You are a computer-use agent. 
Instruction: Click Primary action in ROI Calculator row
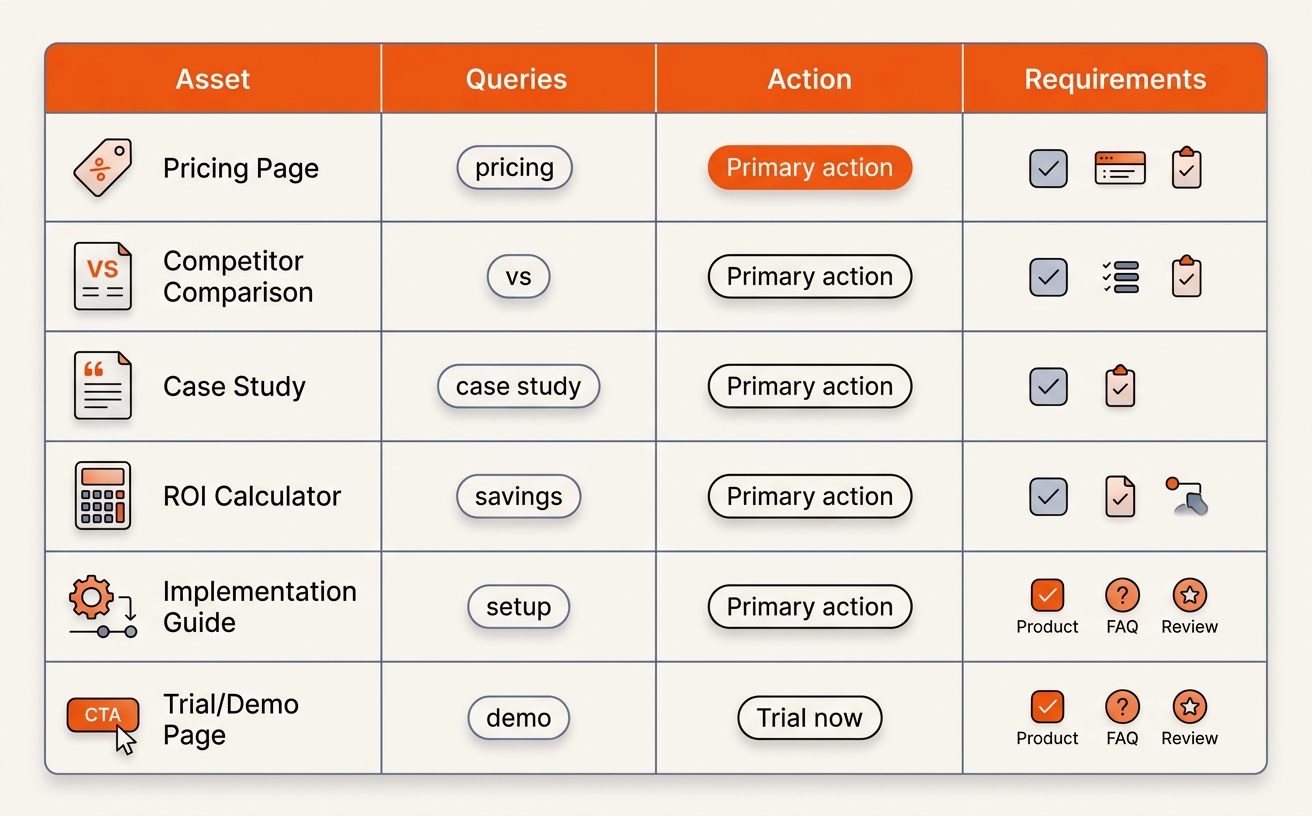[x=810, y=496]
